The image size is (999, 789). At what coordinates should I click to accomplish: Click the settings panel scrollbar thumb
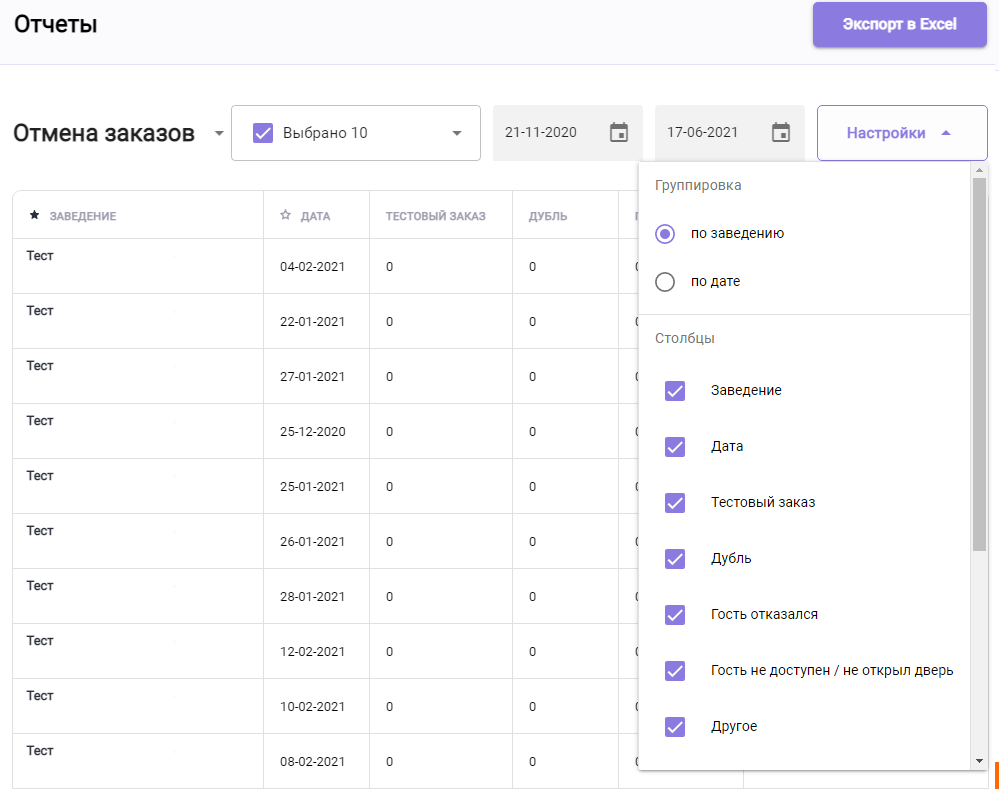coord(979,364)
